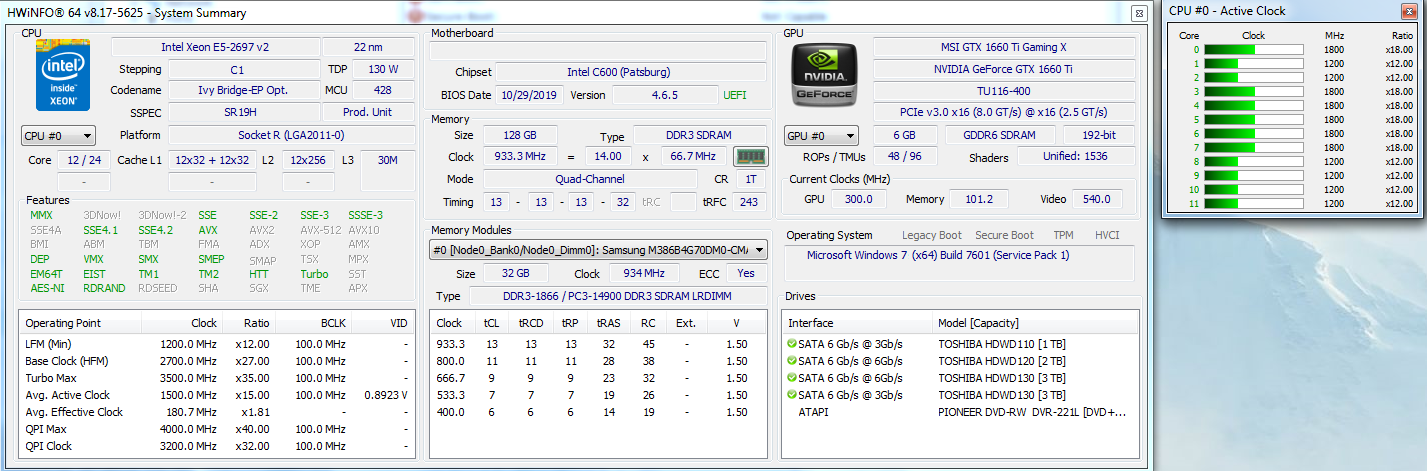Close the System Summary window
The width and height of the screenshot is (1427, 471).
click(x=1138, y=13)
